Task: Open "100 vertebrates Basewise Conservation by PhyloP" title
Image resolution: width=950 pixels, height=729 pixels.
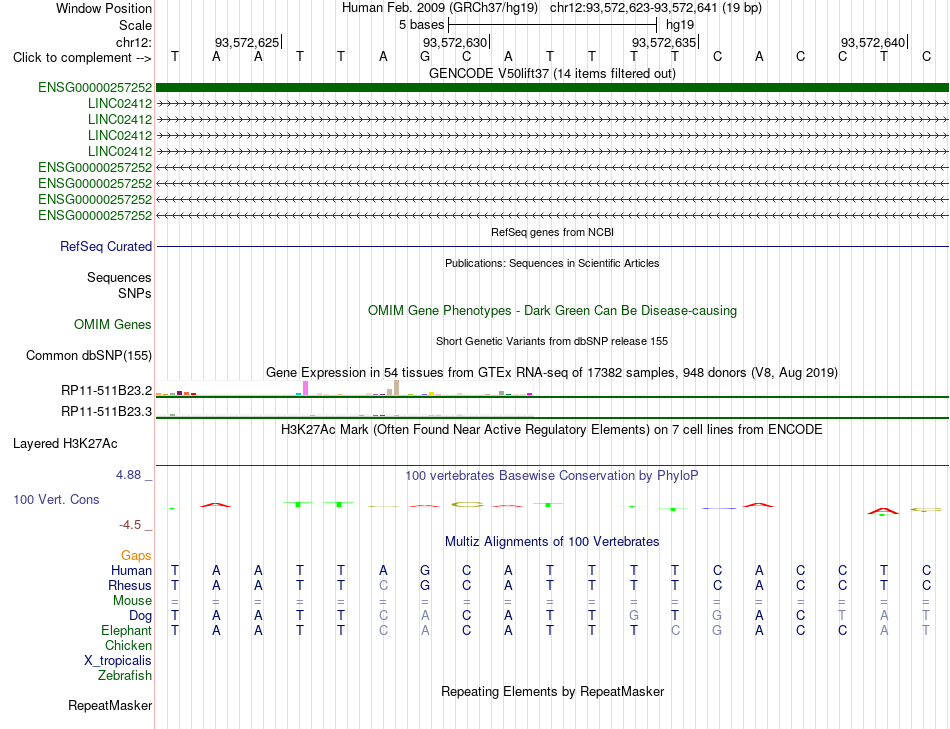Action: (x=552, y=476)
